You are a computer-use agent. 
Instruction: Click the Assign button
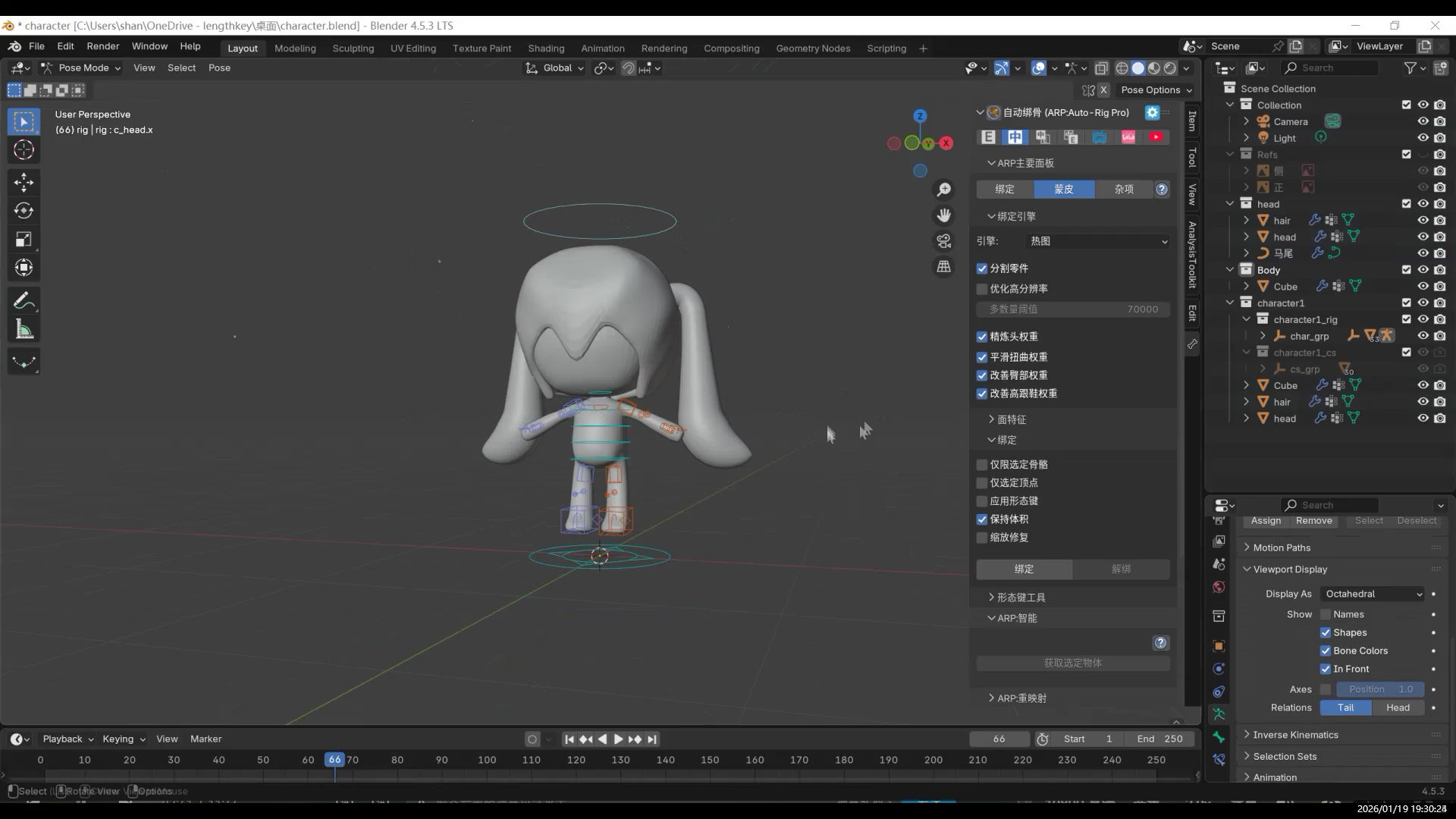[x=1266, y=521]
